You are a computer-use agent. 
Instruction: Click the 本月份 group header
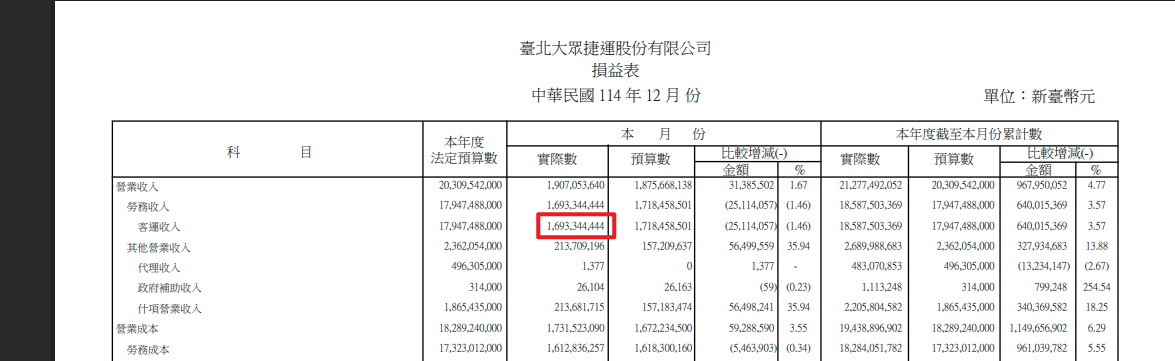point(664,133)
